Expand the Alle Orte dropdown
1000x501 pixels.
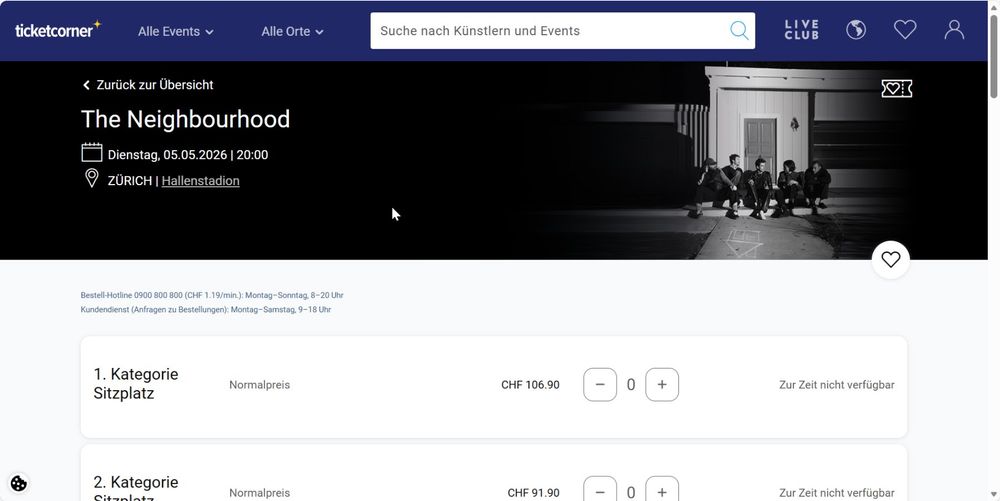292,31
